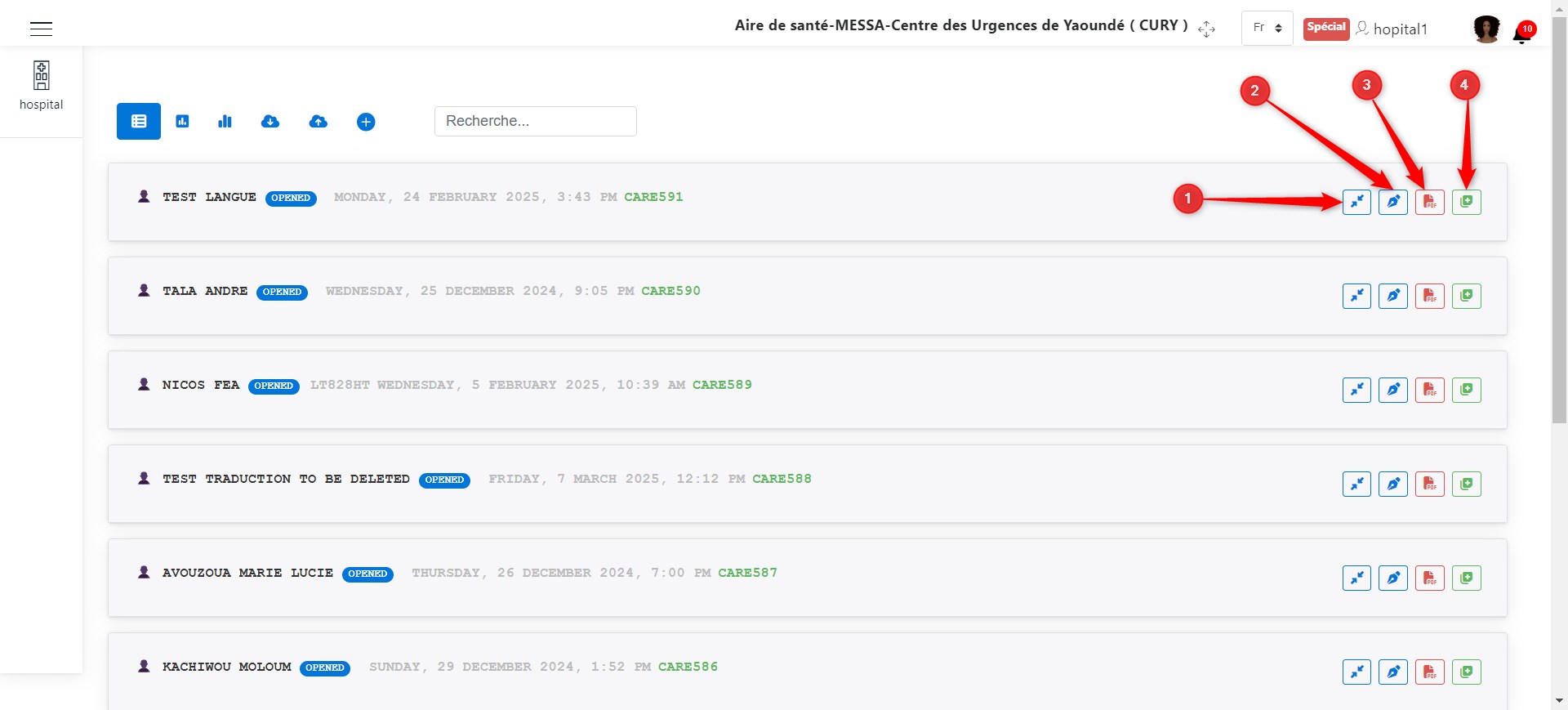This screenshot has width=1568, height=710.
Task: Duplicate the NICOS FEA record
Action: [x=1467, y=390]
